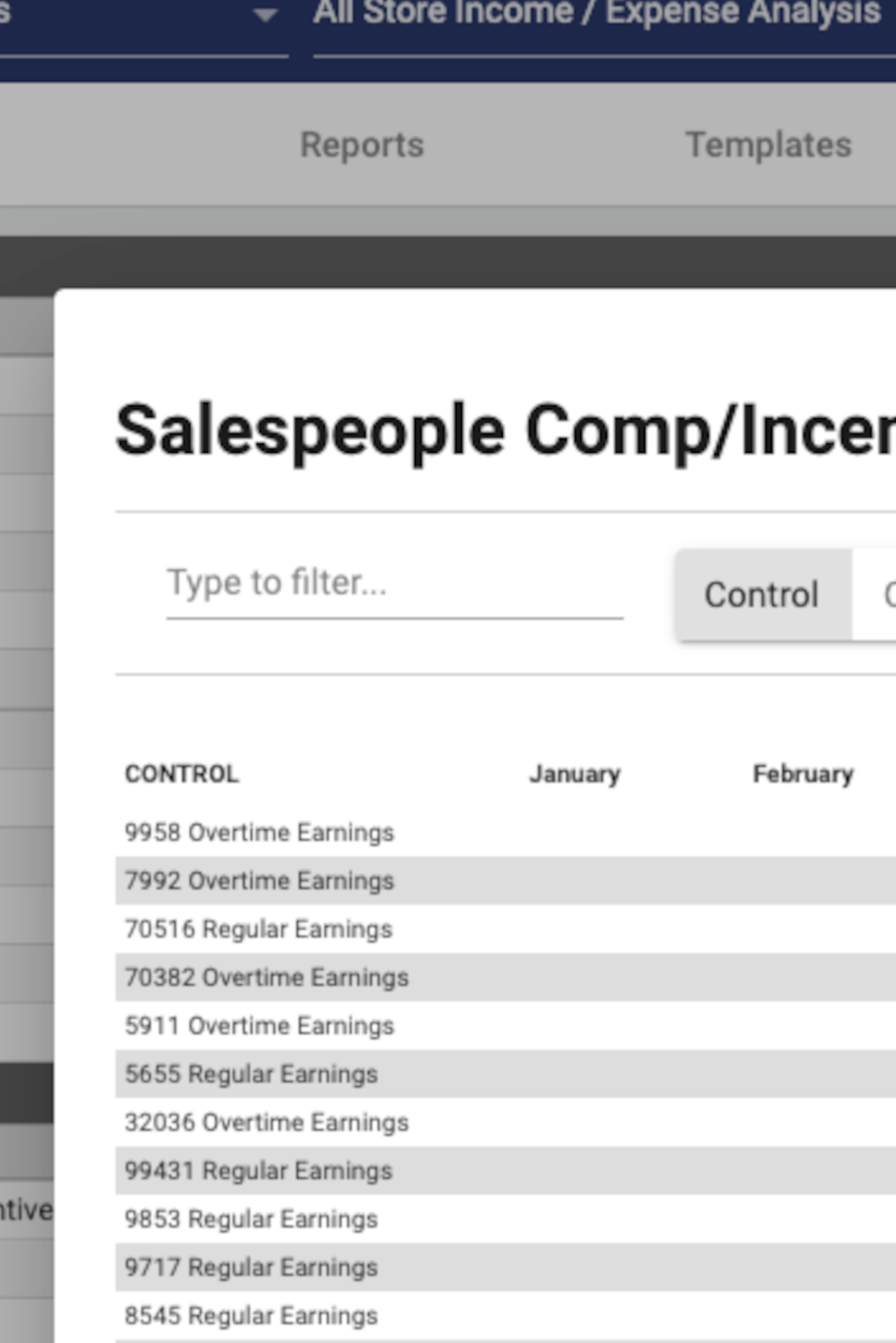Switch to the Reports tab
The height and width of the screenshot is (1343, 896).
(x=362, y=145)
